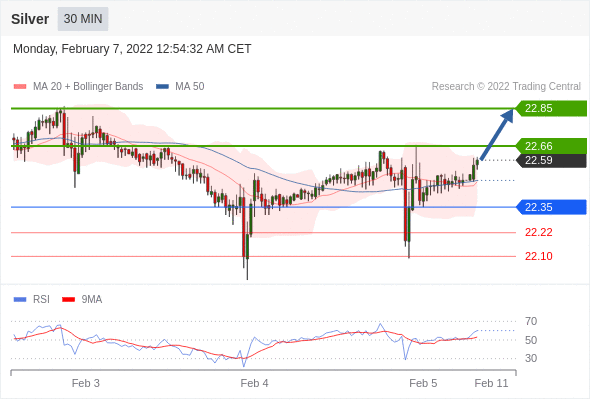Toggle the MA 50 legend label
Viewport: 590px width, 400px height.
[190, 87]
